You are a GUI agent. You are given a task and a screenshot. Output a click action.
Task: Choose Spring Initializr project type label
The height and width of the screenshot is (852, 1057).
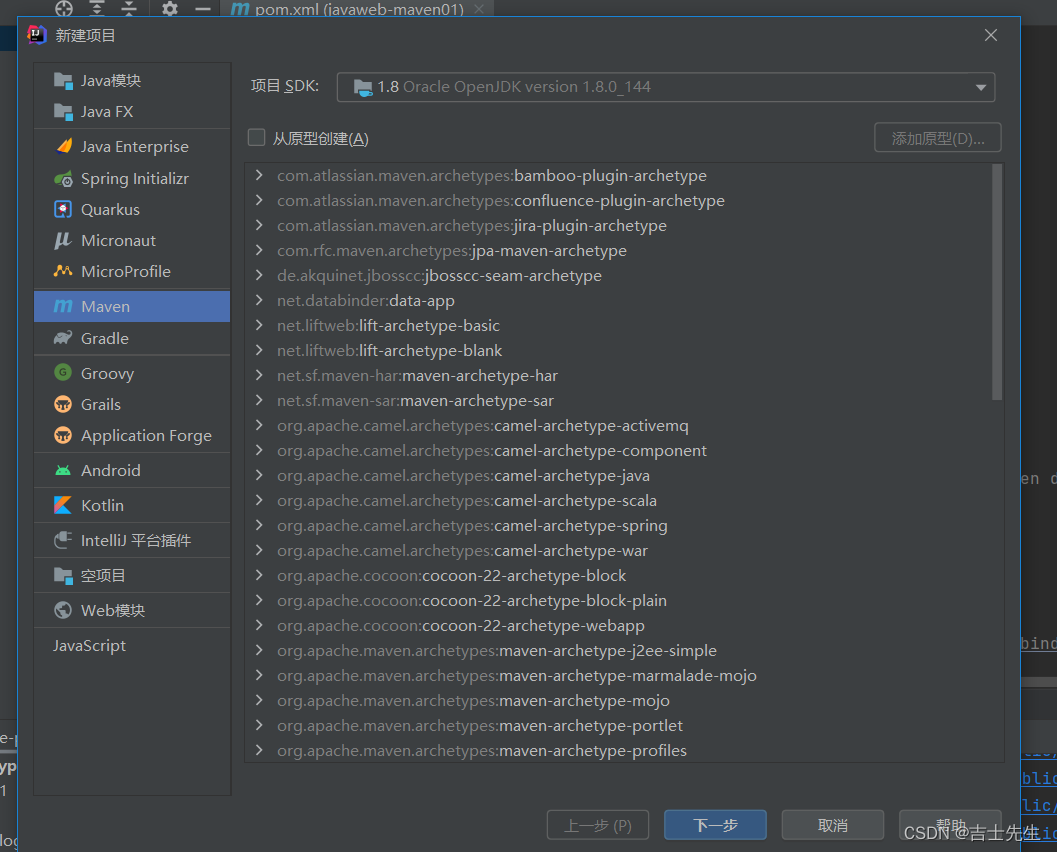[x=135, y=179]
